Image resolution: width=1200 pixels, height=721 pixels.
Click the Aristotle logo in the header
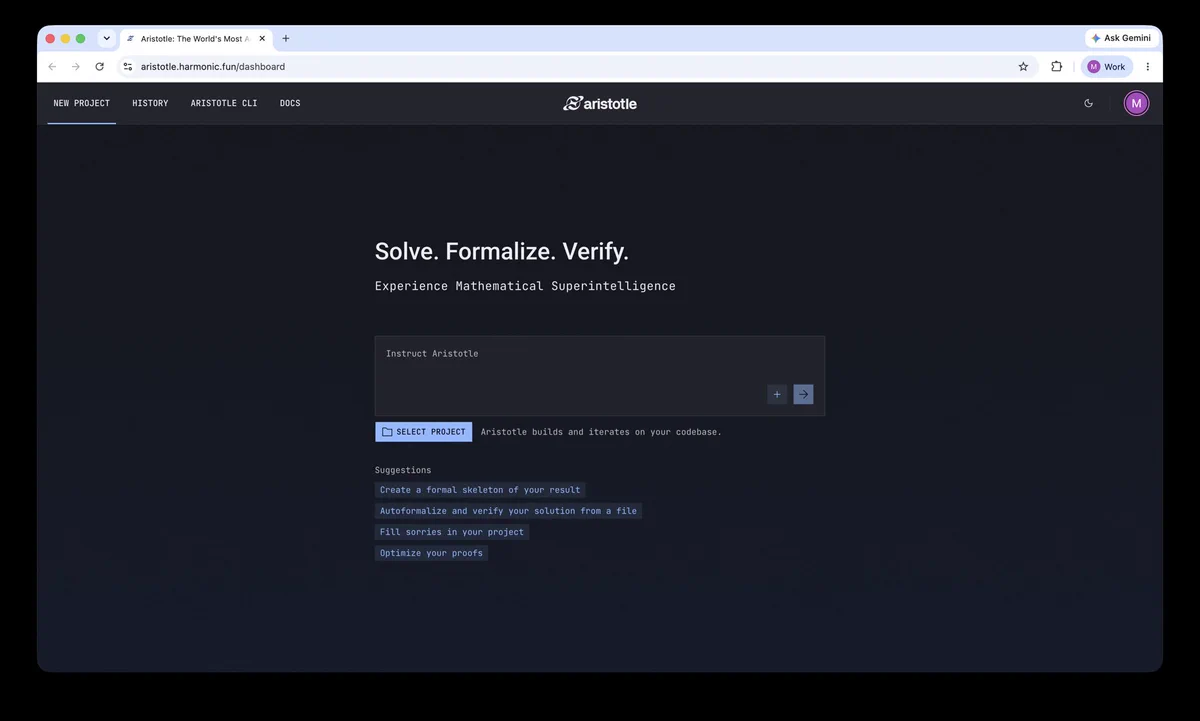pos(600,103)
